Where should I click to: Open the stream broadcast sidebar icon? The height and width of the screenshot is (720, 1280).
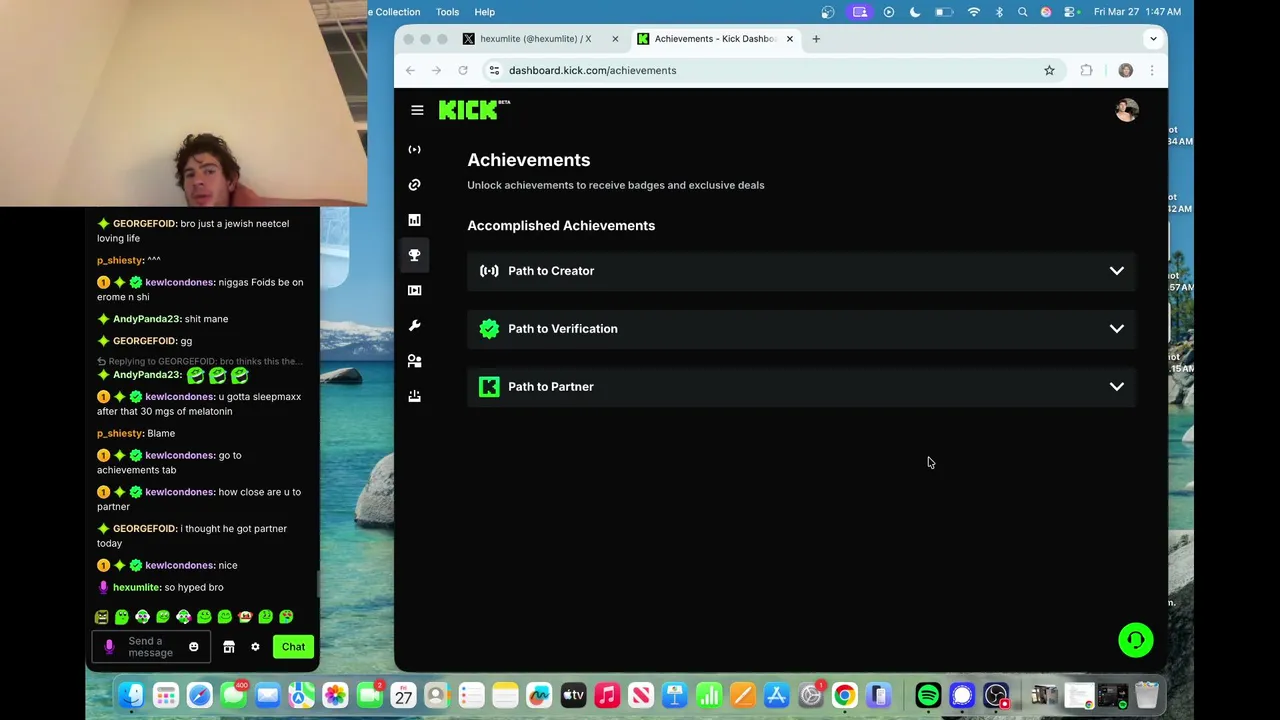point(415,150)
